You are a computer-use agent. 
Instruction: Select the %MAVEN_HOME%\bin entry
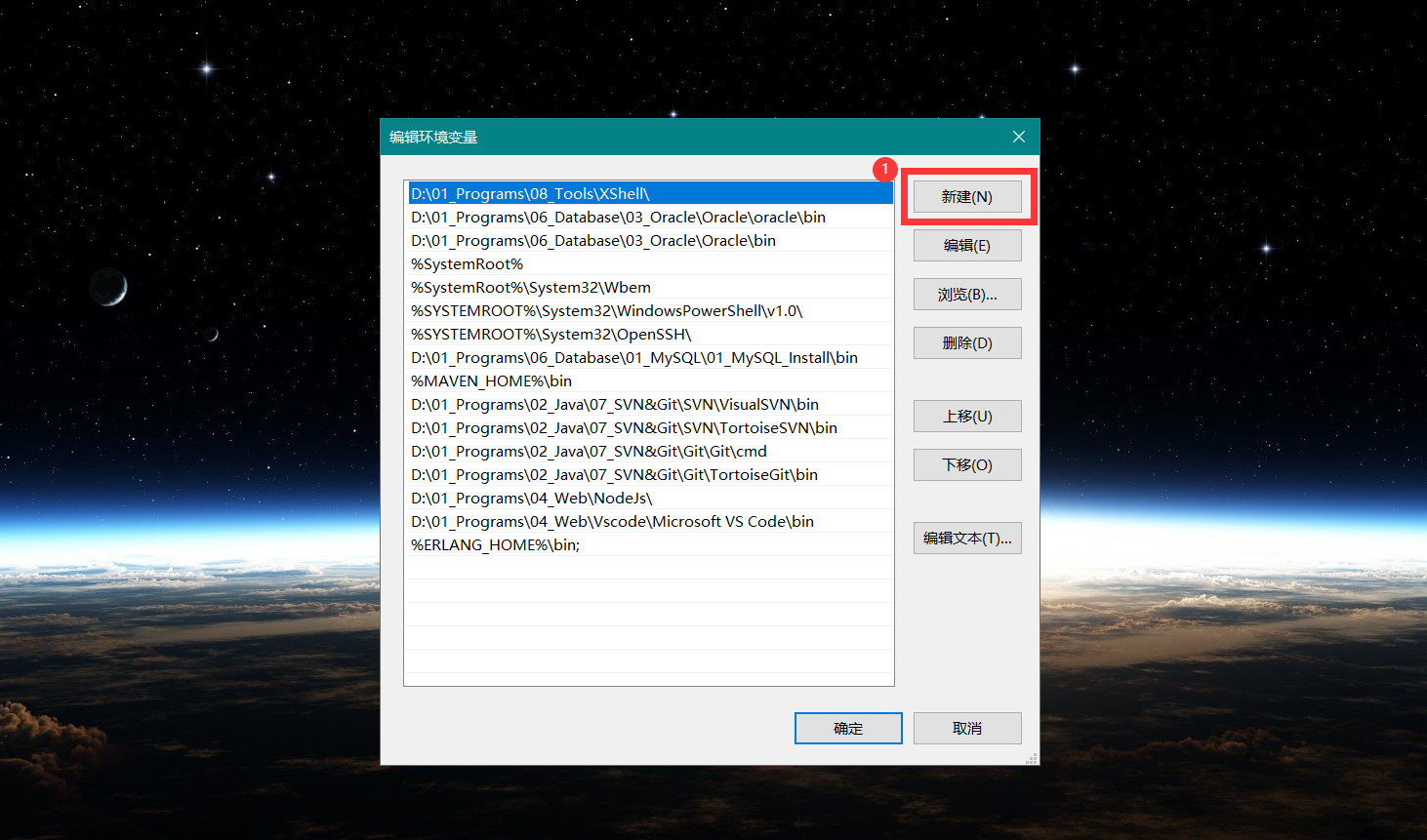point(492,381)
